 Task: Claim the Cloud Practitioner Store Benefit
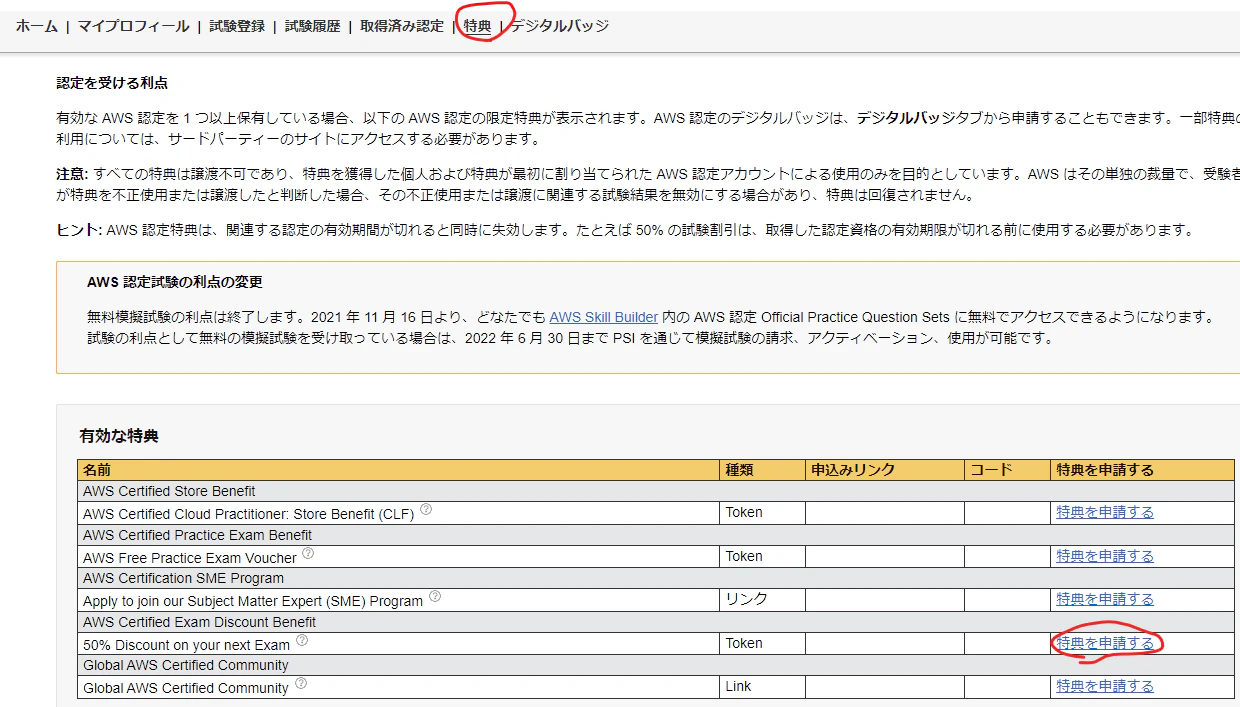coord(1105,512)
